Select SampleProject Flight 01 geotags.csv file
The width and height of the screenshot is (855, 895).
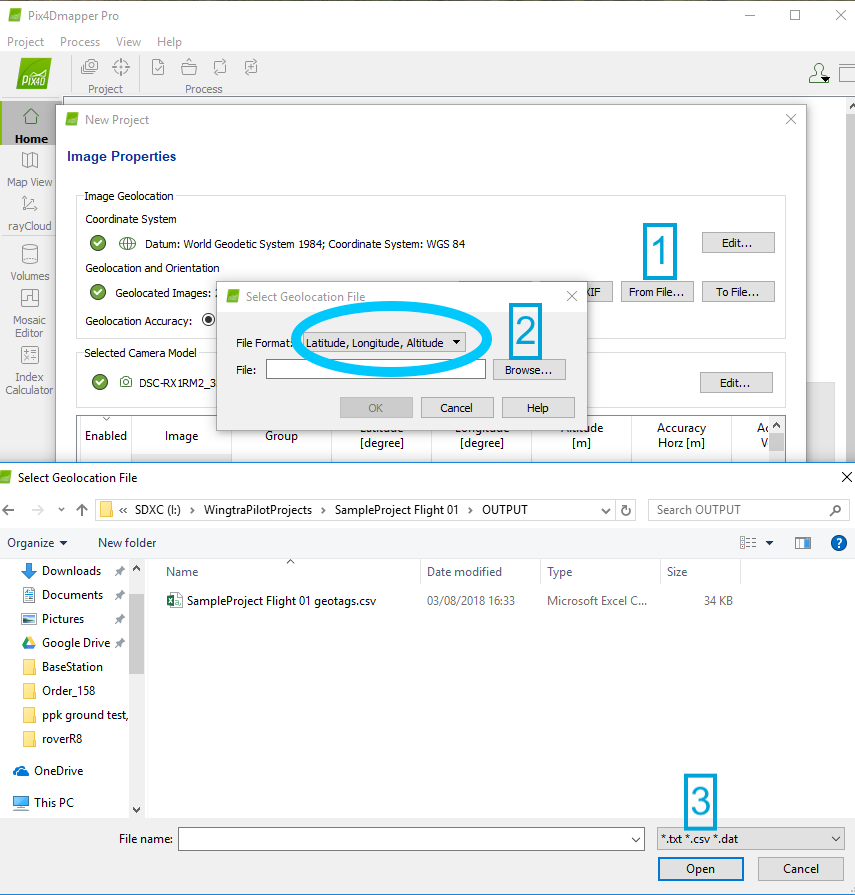280,601
